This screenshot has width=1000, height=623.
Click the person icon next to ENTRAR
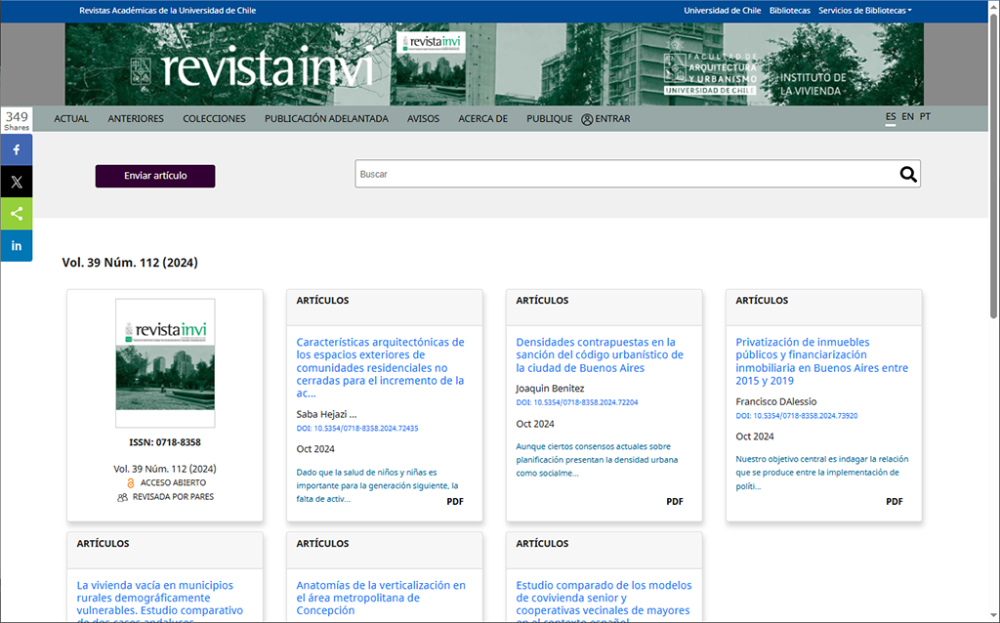click(x=588, y=118)
